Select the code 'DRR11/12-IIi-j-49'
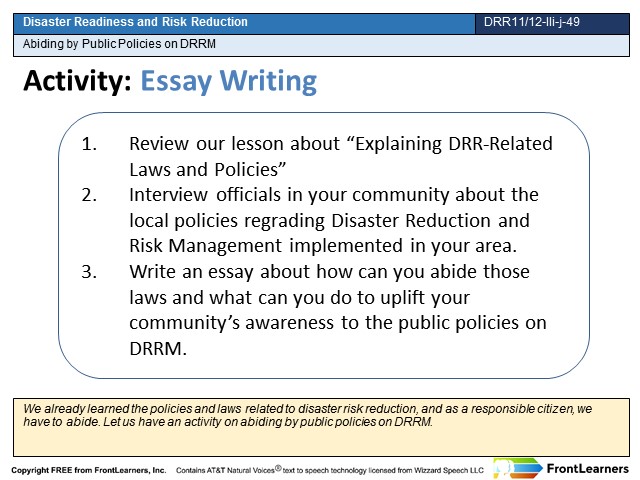This screenshot has height=480, width=640. point(531,22)
